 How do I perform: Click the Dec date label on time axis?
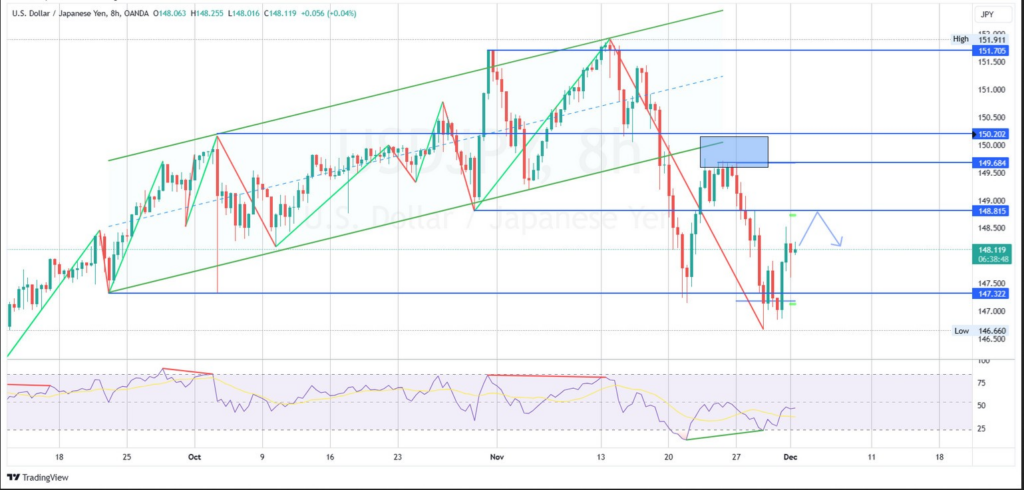point(791,455)
